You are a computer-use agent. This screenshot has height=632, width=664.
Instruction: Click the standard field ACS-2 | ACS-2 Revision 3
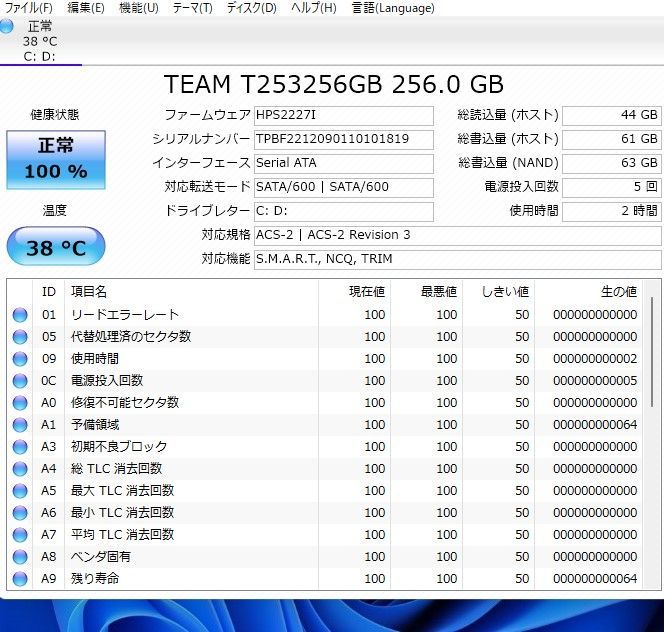pyautogui.click(x=457, y=235)
